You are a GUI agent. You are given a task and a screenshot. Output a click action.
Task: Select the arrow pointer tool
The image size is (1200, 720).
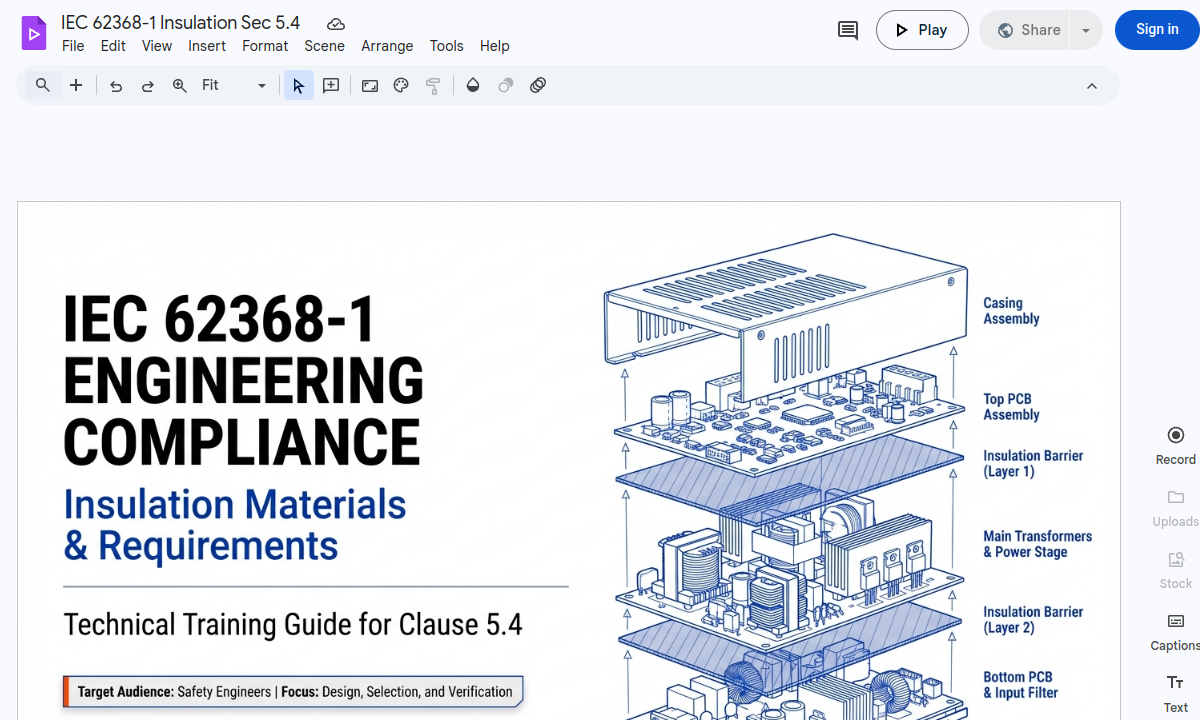pos(298,86)
